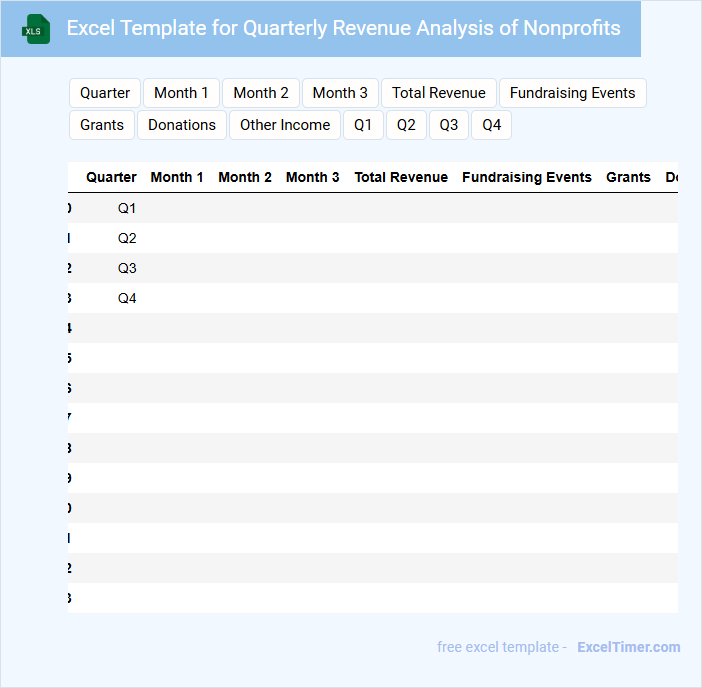702x688 pixels.
Task: Choose the Other Income tag
Action: [x=285, y=125]
